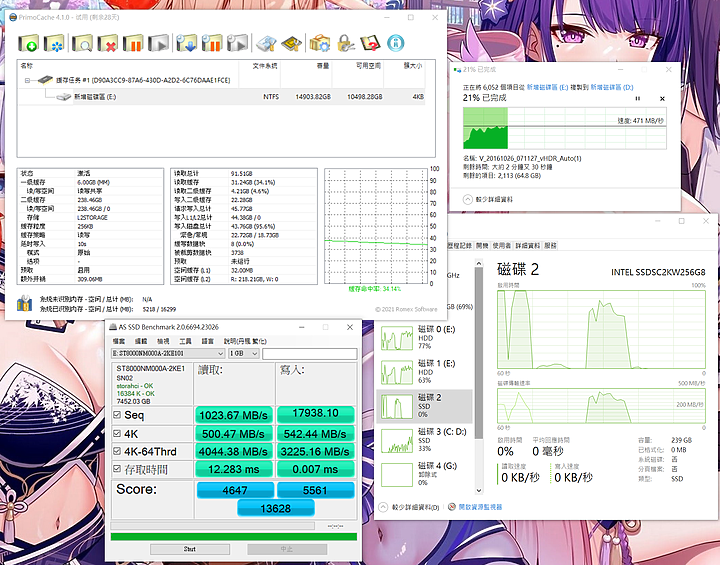Resume cache task with gray play icon

159,43
